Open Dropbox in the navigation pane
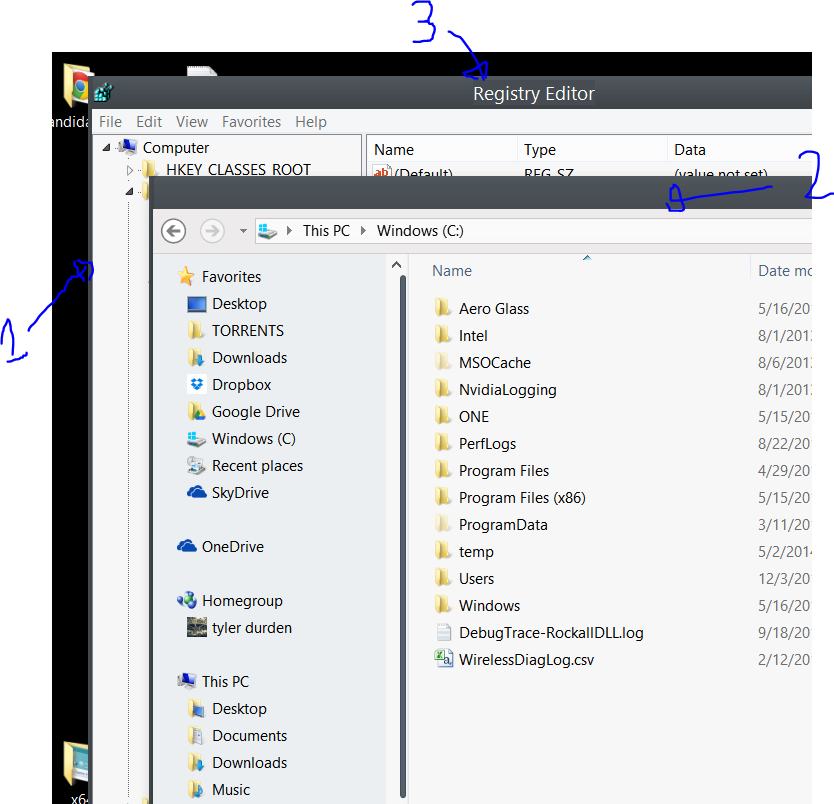Screen dimensions: 834x804 pyautogui.click(x=241, y=384)
